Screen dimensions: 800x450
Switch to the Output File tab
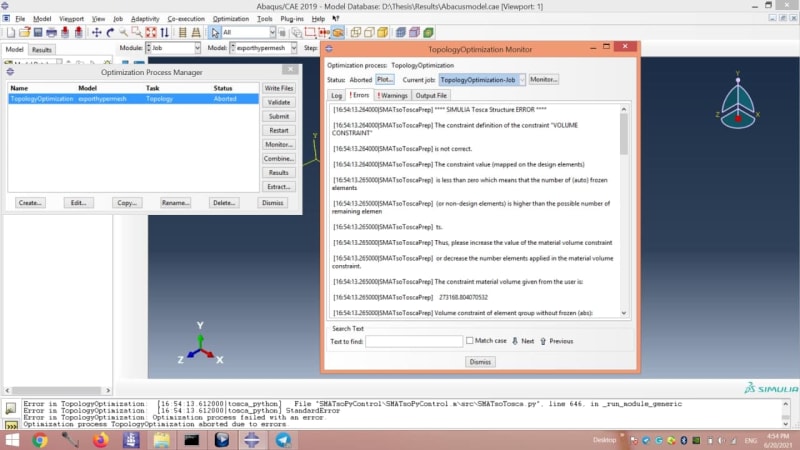point(431,95)
